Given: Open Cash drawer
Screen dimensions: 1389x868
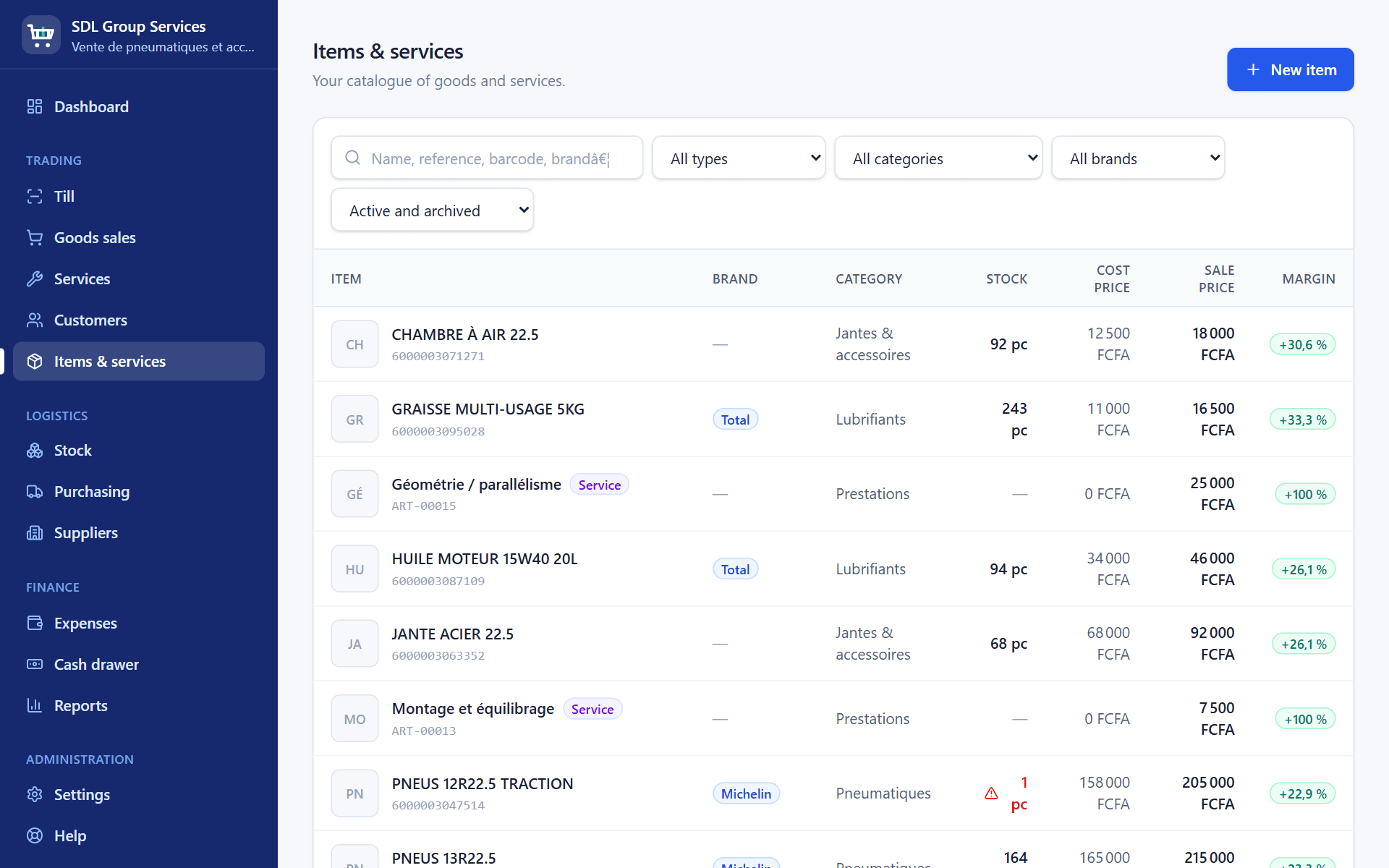Looking at the screenshot, I should click(139, 664).
